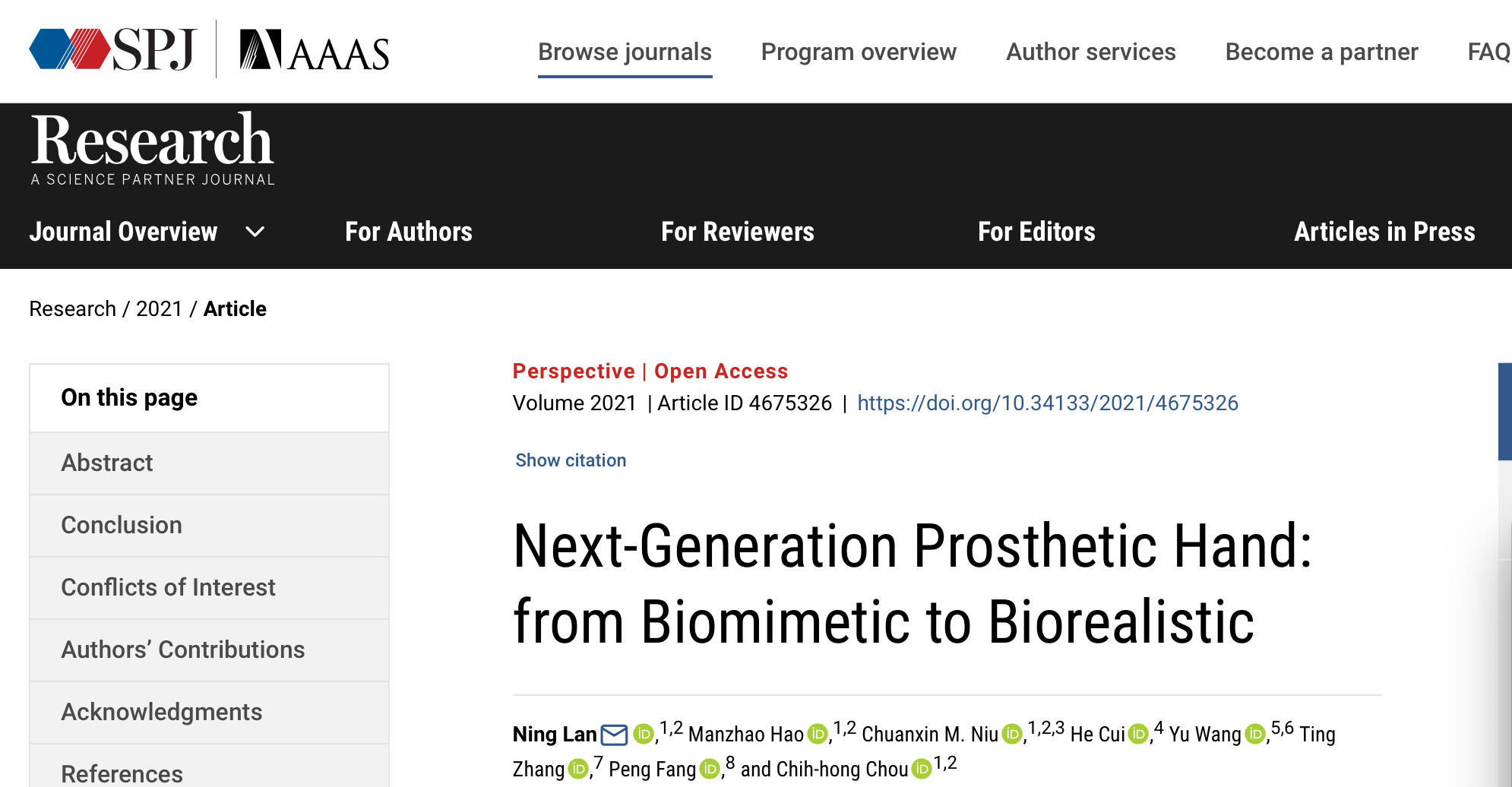This screenshot has width=1512, height=787.
Task: Go to Articles in Press
Action: pos(1384,232)
